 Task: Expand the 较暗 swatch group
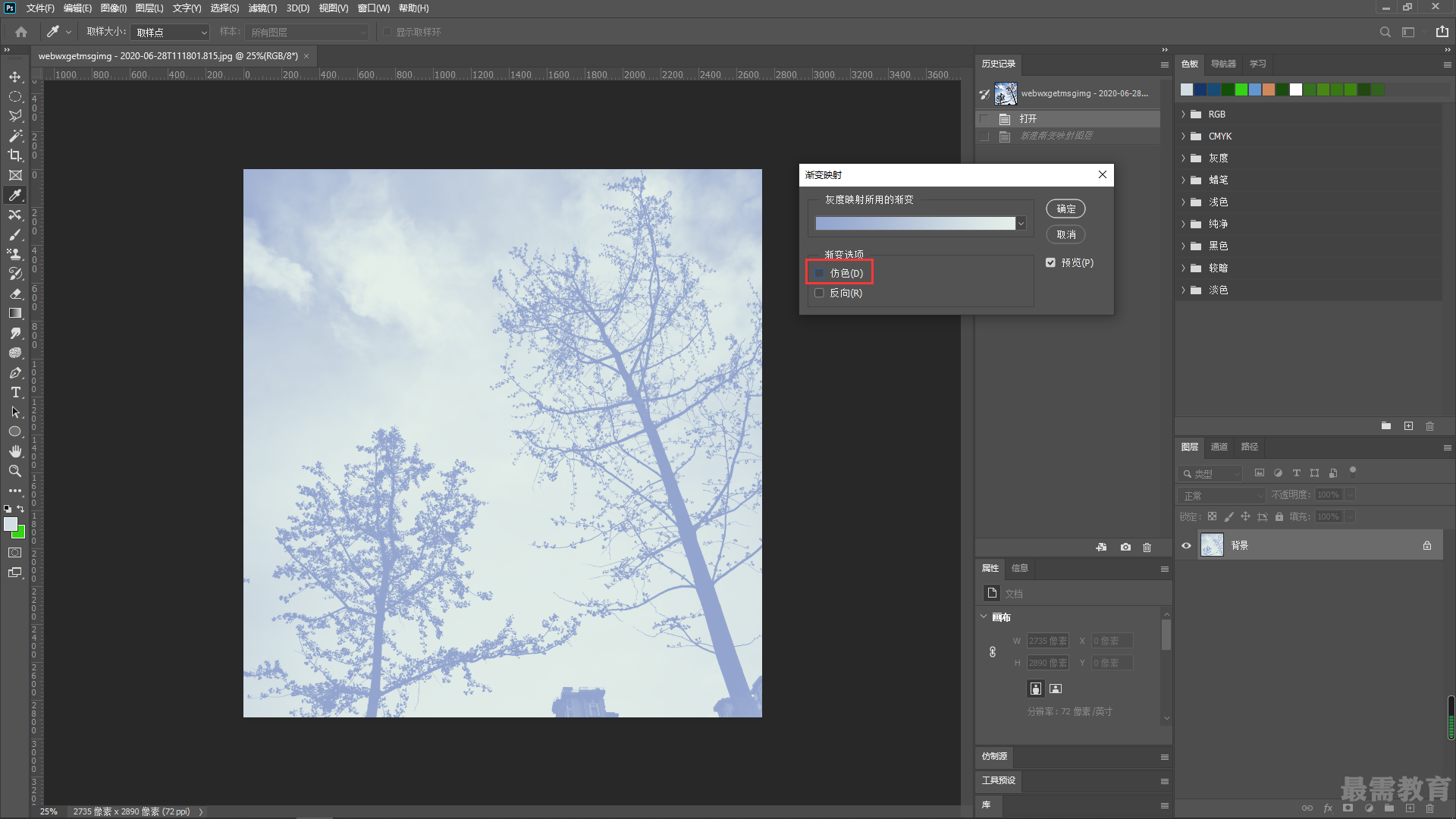[1183, 268]
